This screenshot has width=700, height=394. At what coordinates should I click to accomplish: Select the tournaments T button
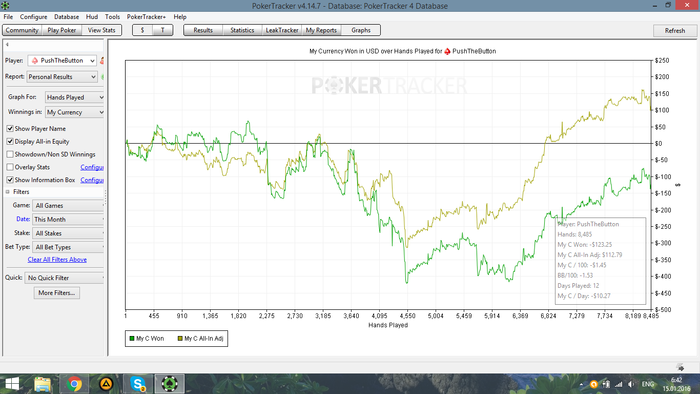tap(162, 30)
